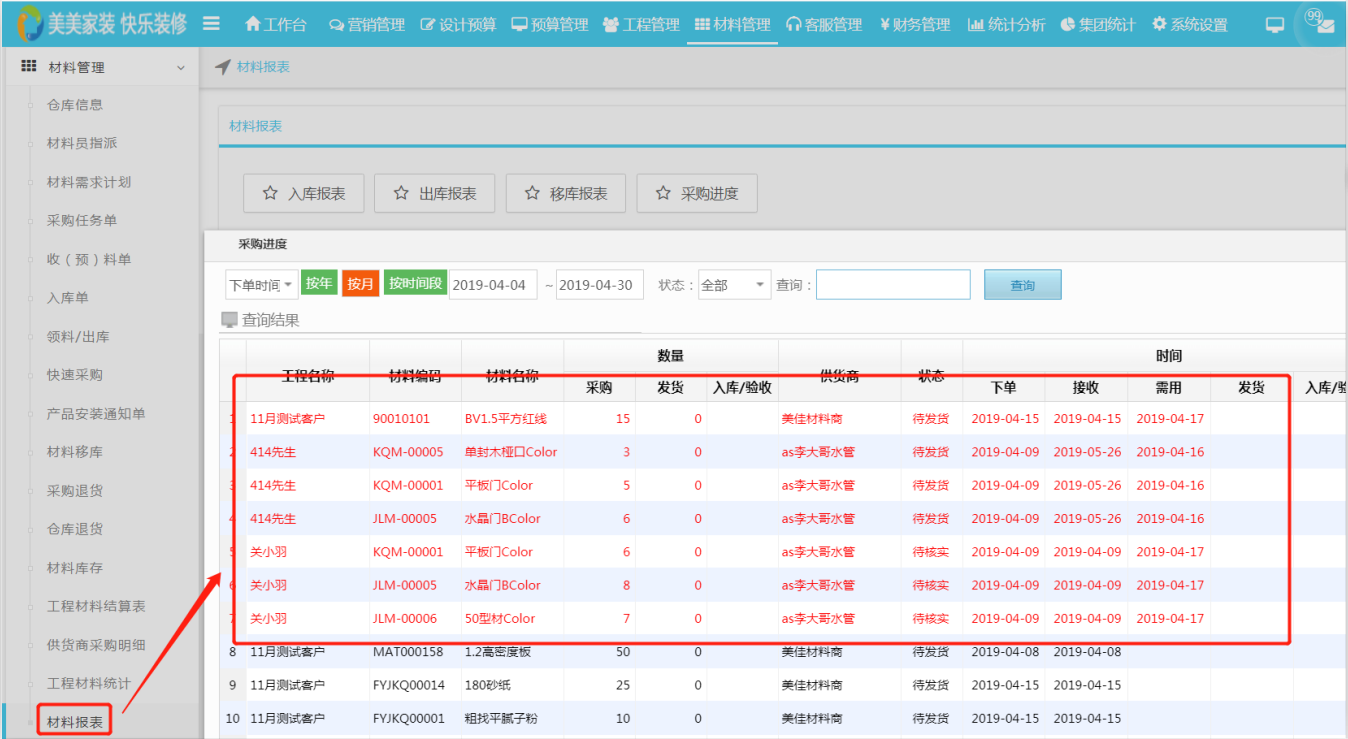Viewport: 1348px width, 739px height.
Task: Click the start date field 2019-04-04
Action: (x=493, y=285)
